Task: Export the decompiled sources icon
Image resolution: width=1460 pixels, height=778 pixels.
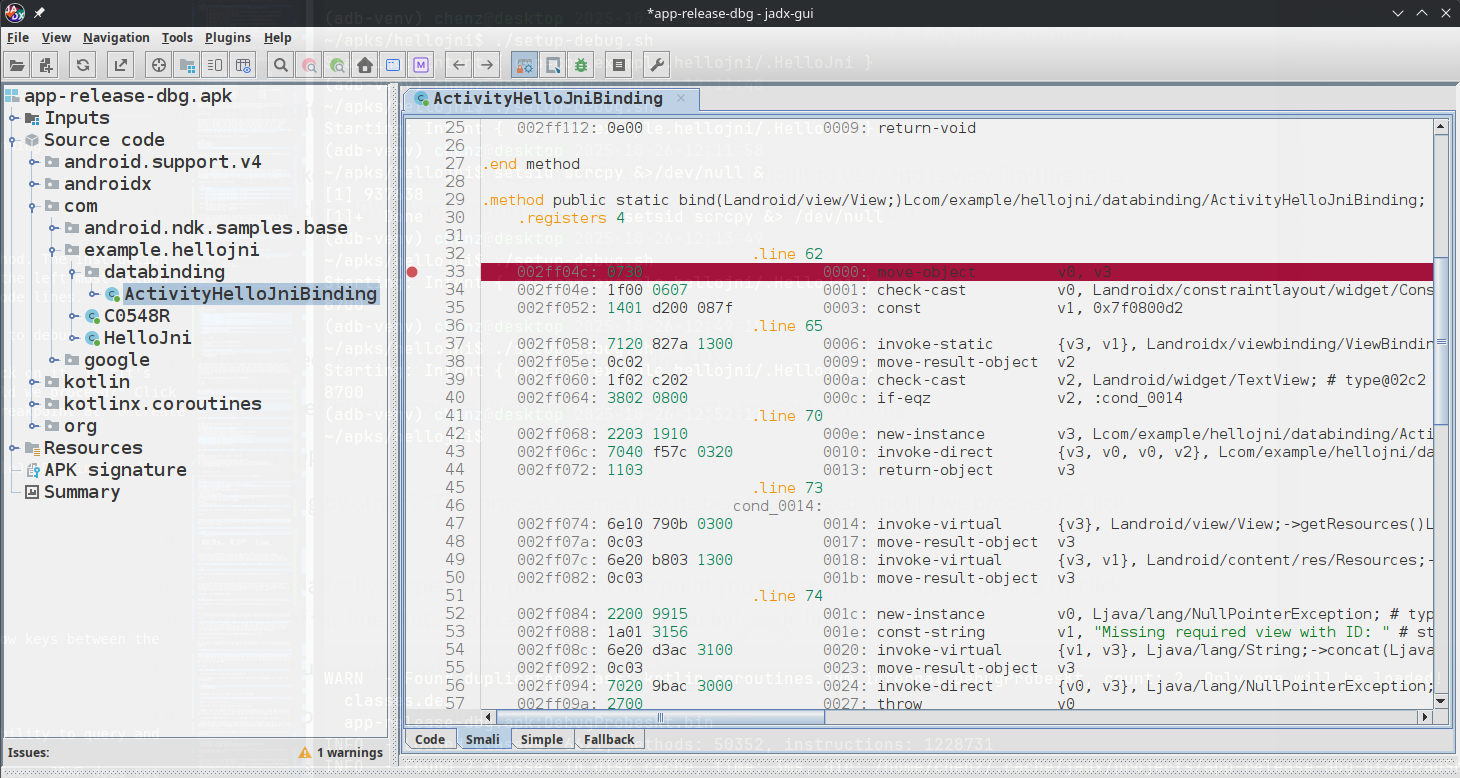Action: tap(121, 64)
